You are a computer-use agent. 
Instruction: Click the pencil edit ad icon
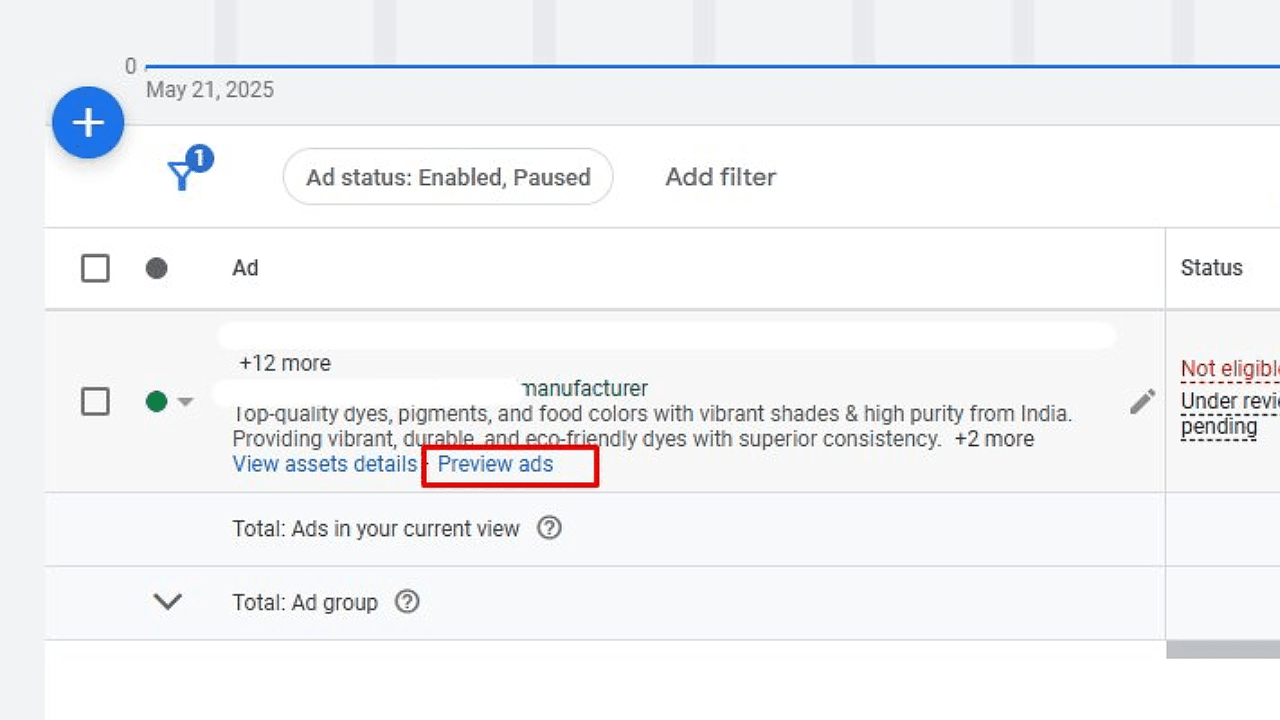click(1142, 402)
